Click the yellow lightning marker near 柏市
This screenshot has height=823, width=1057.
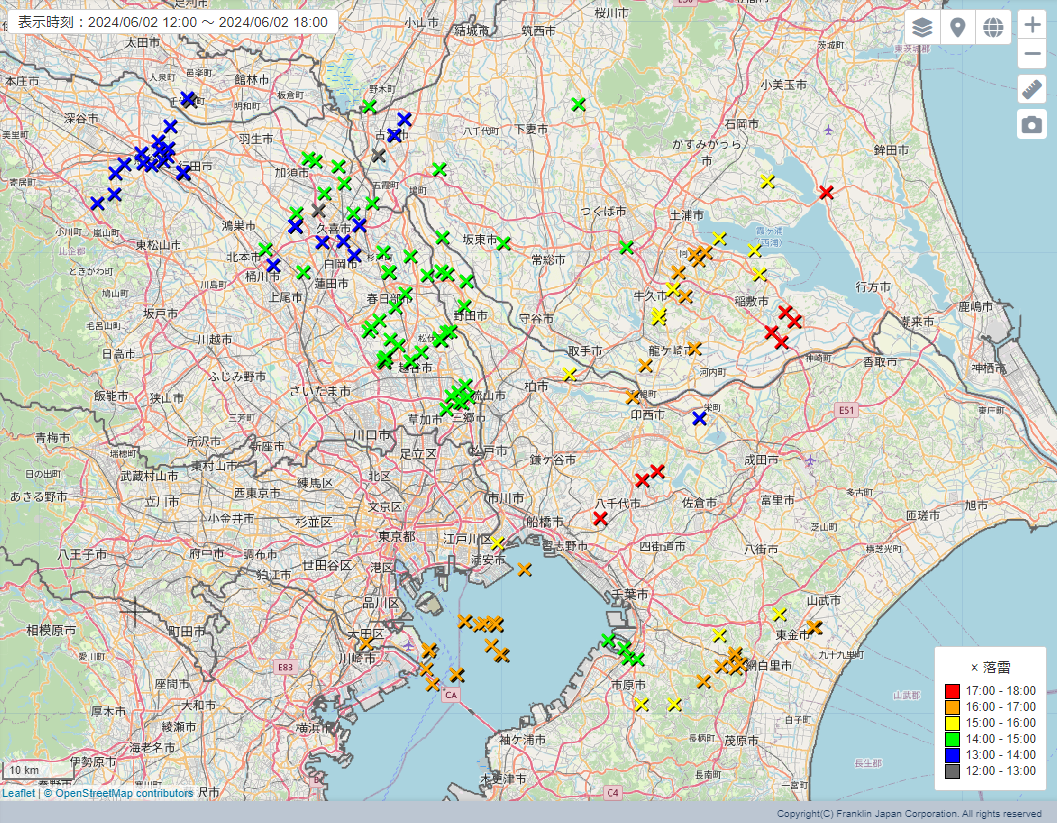569,374
